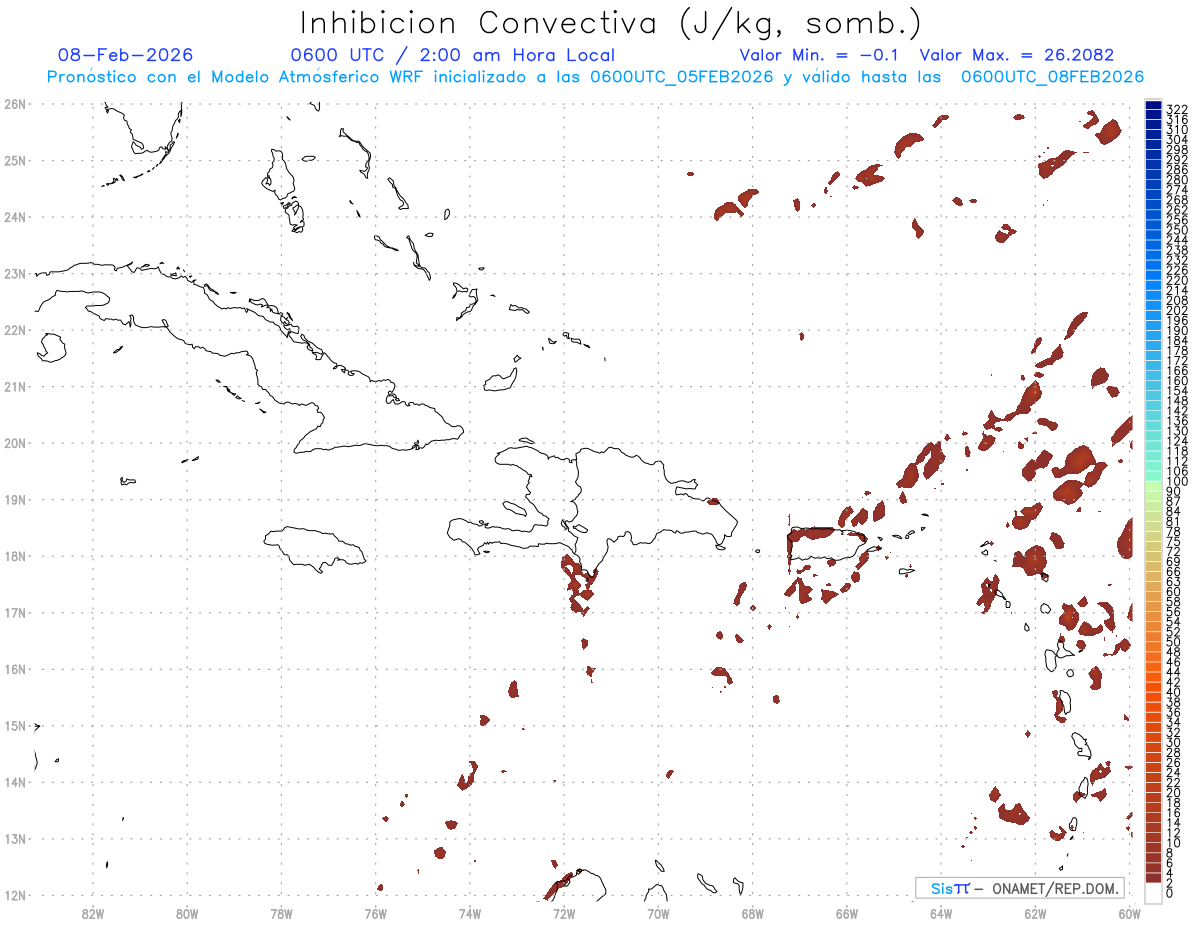Click the color bar label '322'
This screenshot has height=927, width=1200.
[x=1177, y=109]
